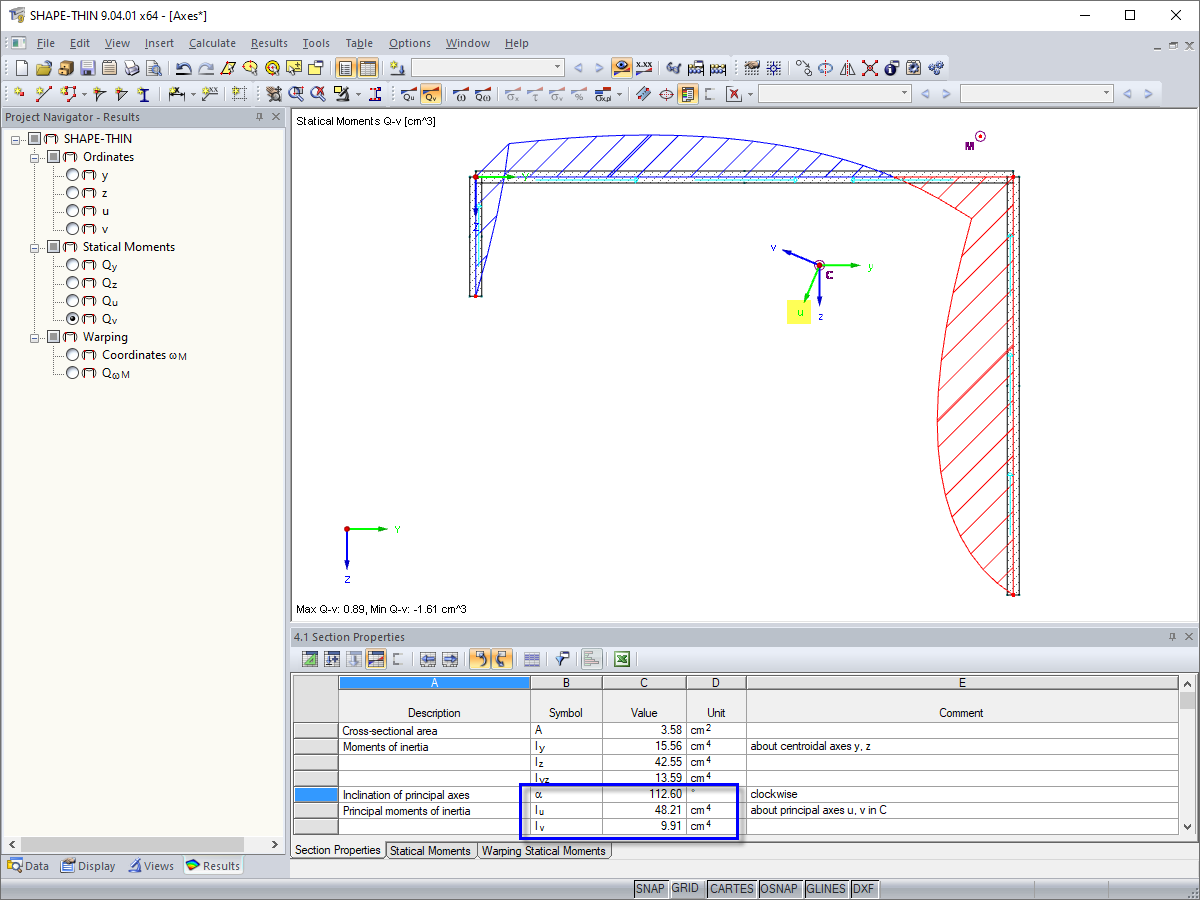Click the warping ω toolbar icon
1200x900 pixels.
pyautogui.click(x=460, y=95)
